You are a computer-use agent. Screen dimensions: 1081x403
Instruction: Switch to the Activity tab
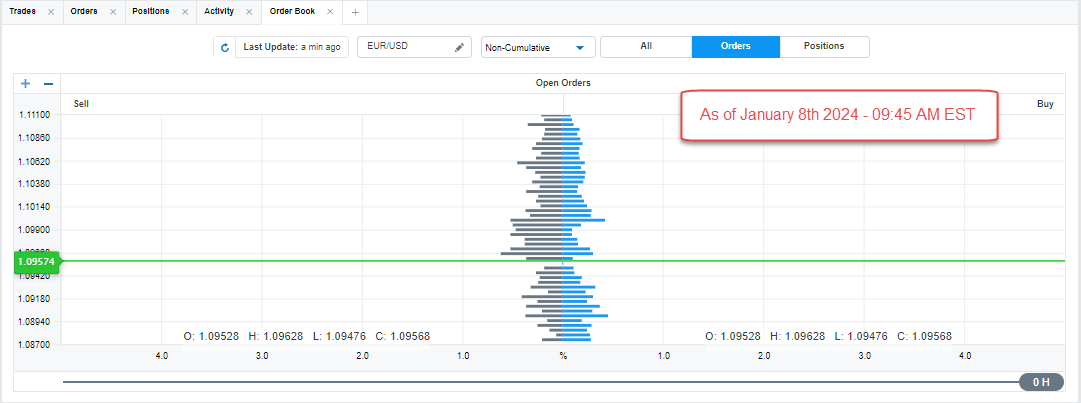coord(220,12)
